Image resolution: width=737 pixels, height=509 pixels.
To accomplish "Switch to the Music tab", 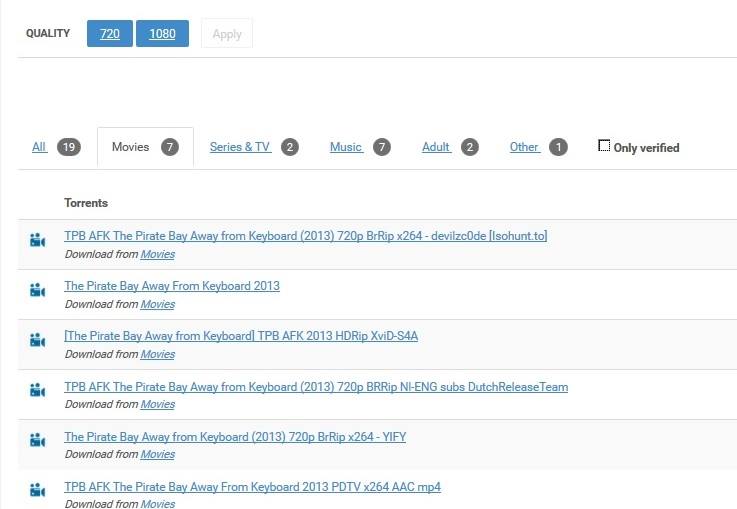I will [x=346, y=147].
